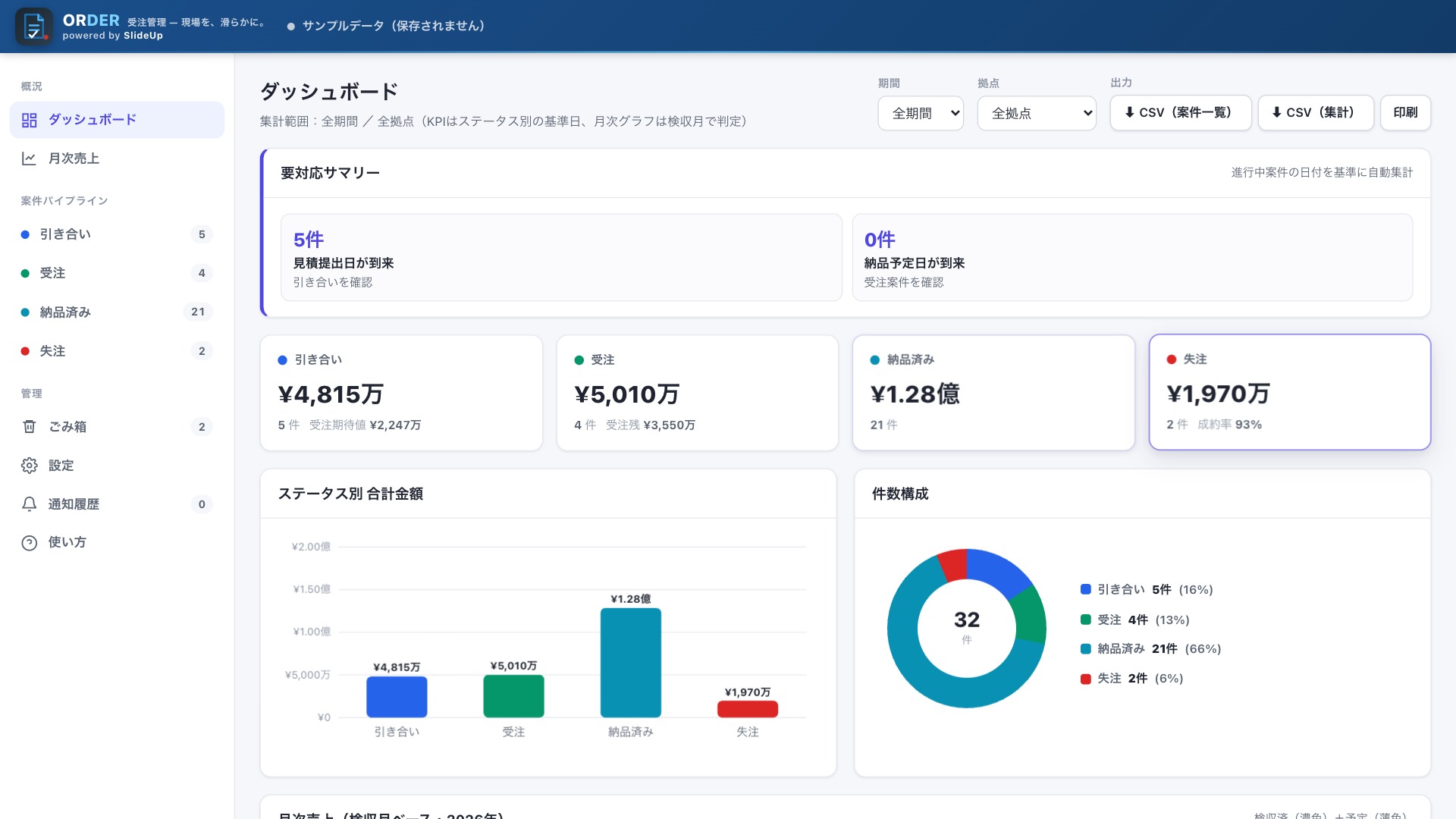Viewport: 1456px width, 819px height.
Task: Select 受注 pipeline in sidebar
Action: pos(117,273)
